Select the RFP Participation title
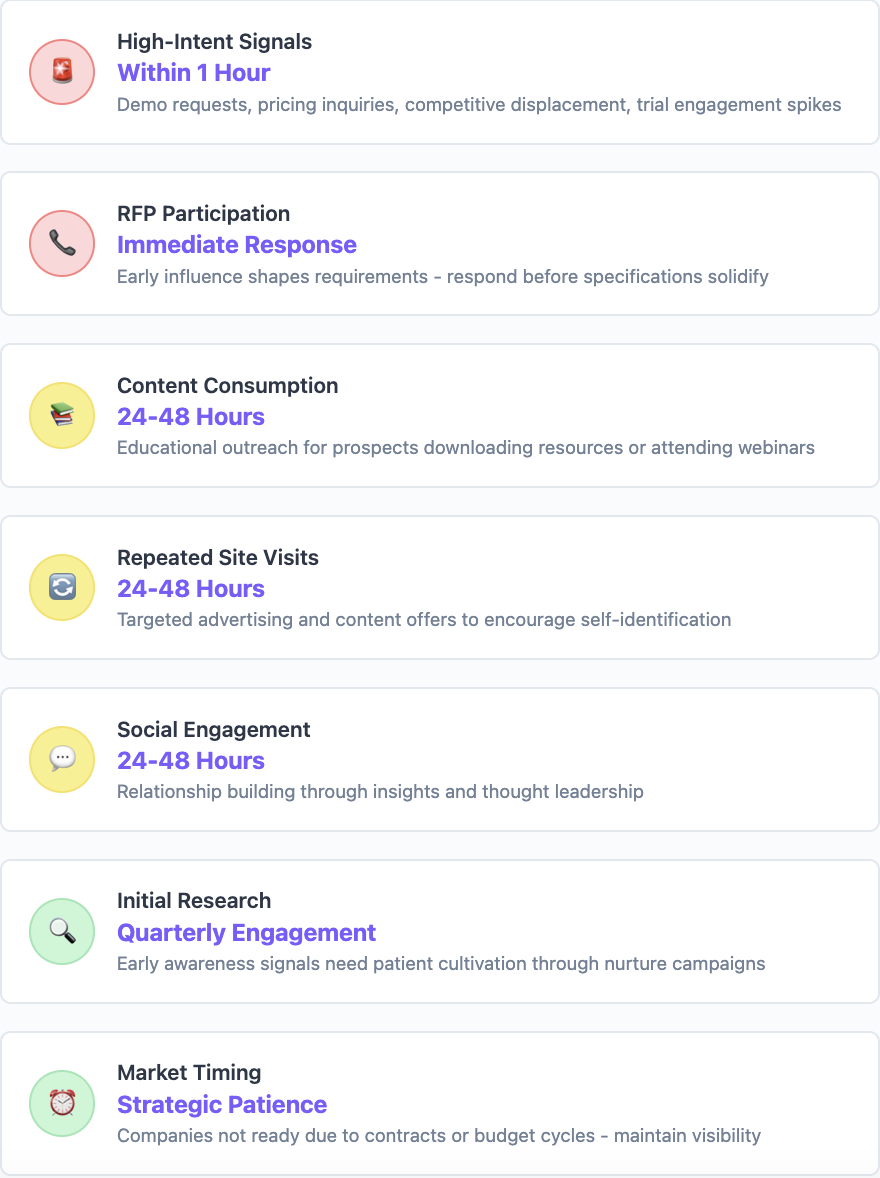This screenshot has width=880, height=1178. click(204, 213)
